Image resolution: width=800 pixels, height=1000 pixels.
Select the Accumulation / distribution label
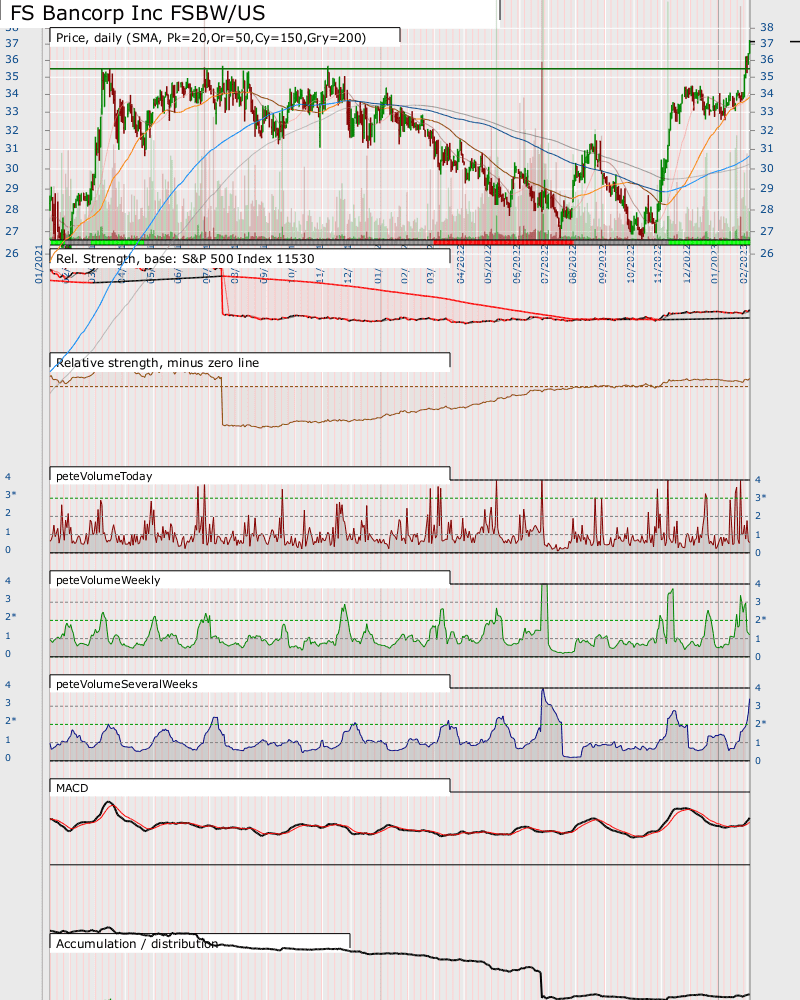point(137,944)
